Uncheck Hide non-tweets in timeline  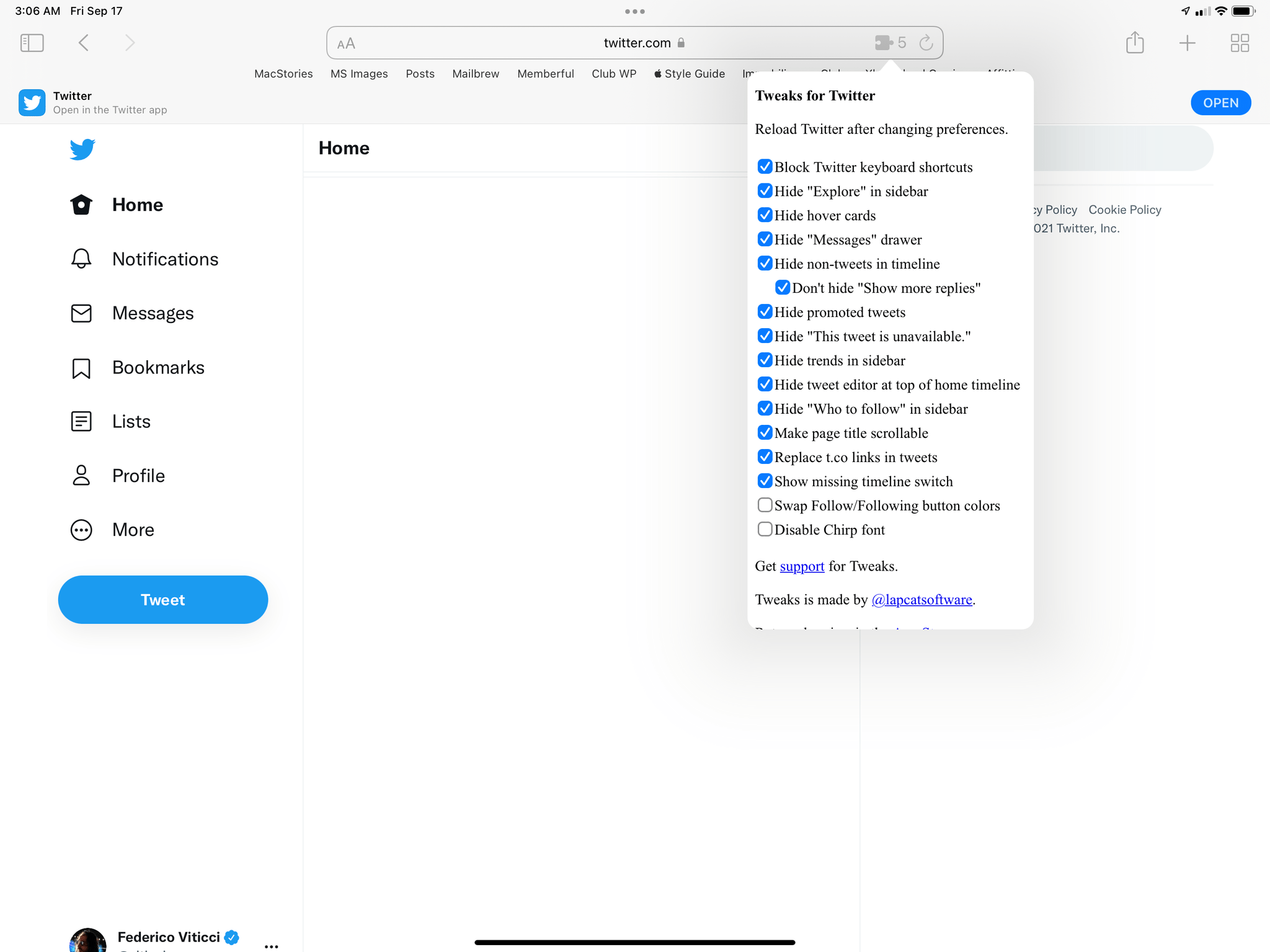(x=765, y=264)
